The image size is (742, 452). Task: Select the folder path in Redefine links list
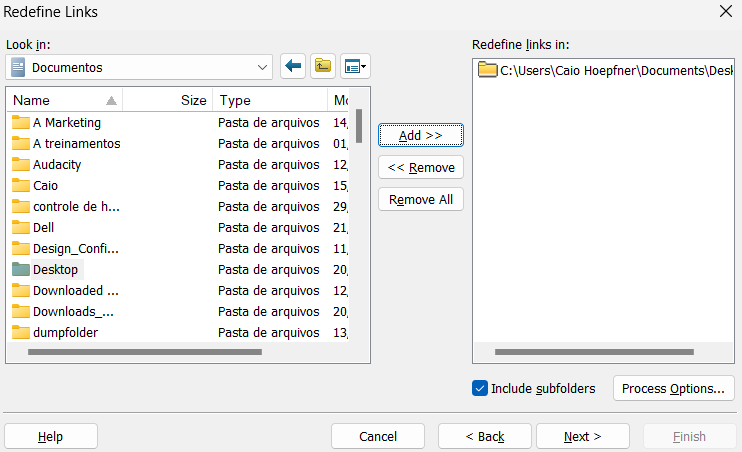click(x=605, y=71)
